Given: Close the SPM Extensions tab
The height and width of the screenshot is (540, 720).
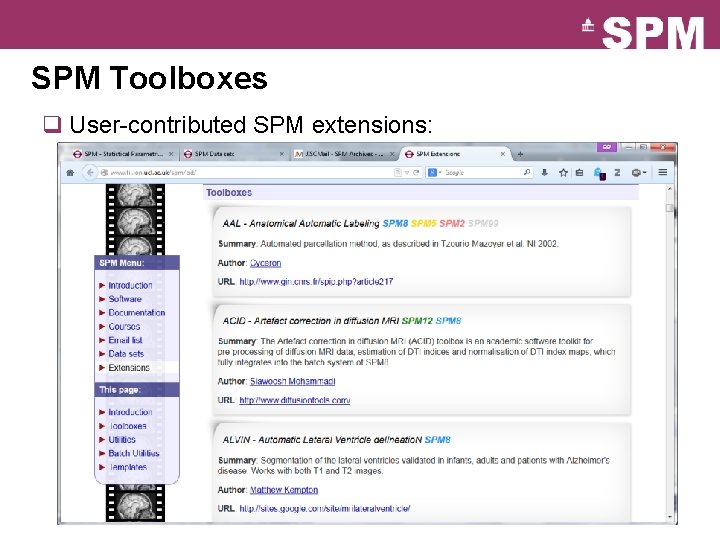Looking at the screenshot, I should [x=503, y=154].
